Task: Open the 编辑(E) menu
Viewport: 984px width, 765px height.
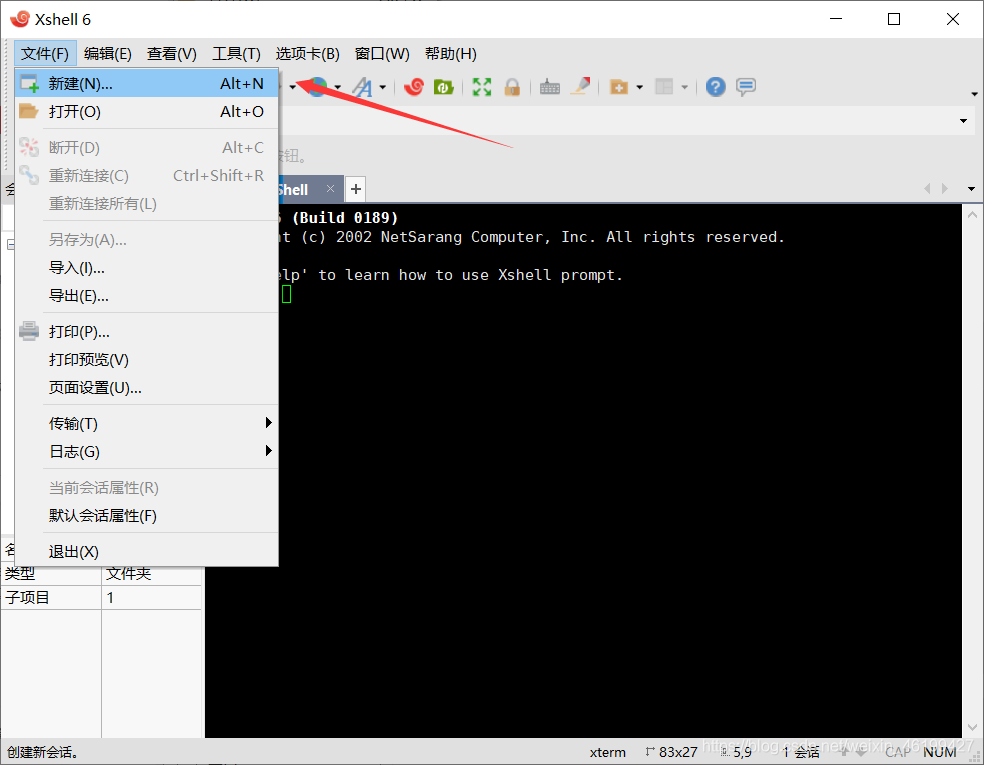Action: click(x=108, y=54)
